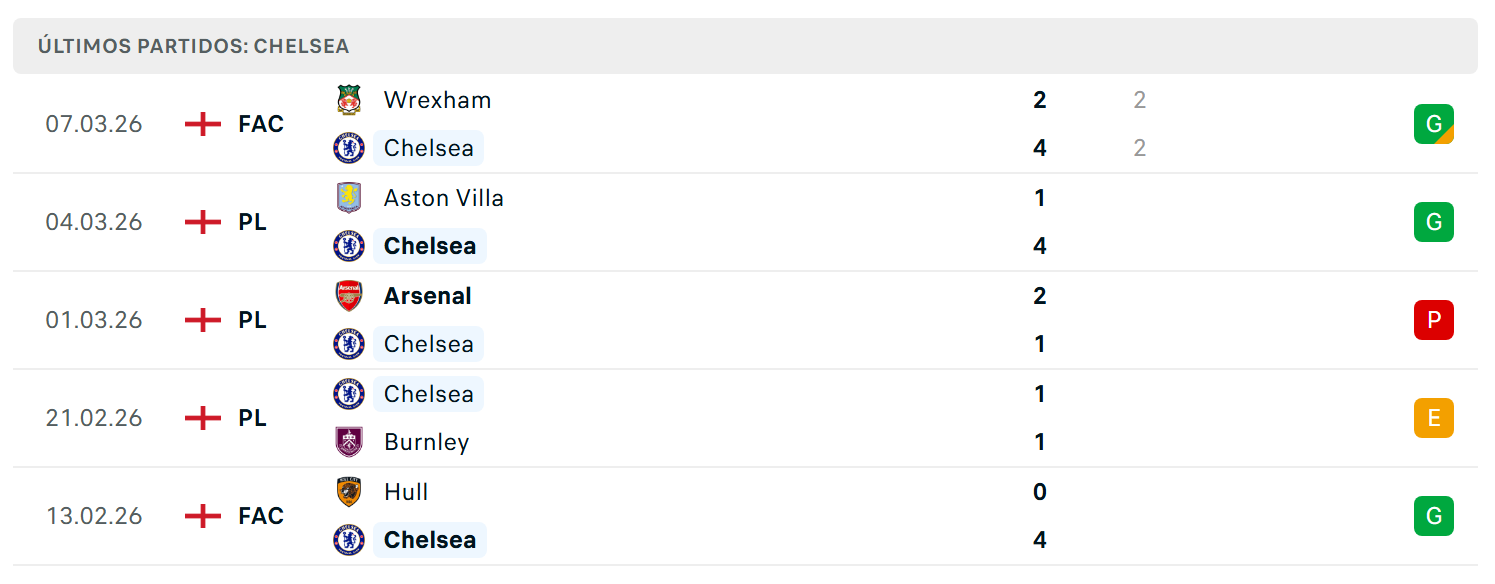Click the Burnley club crest icon

click(349, 442)
